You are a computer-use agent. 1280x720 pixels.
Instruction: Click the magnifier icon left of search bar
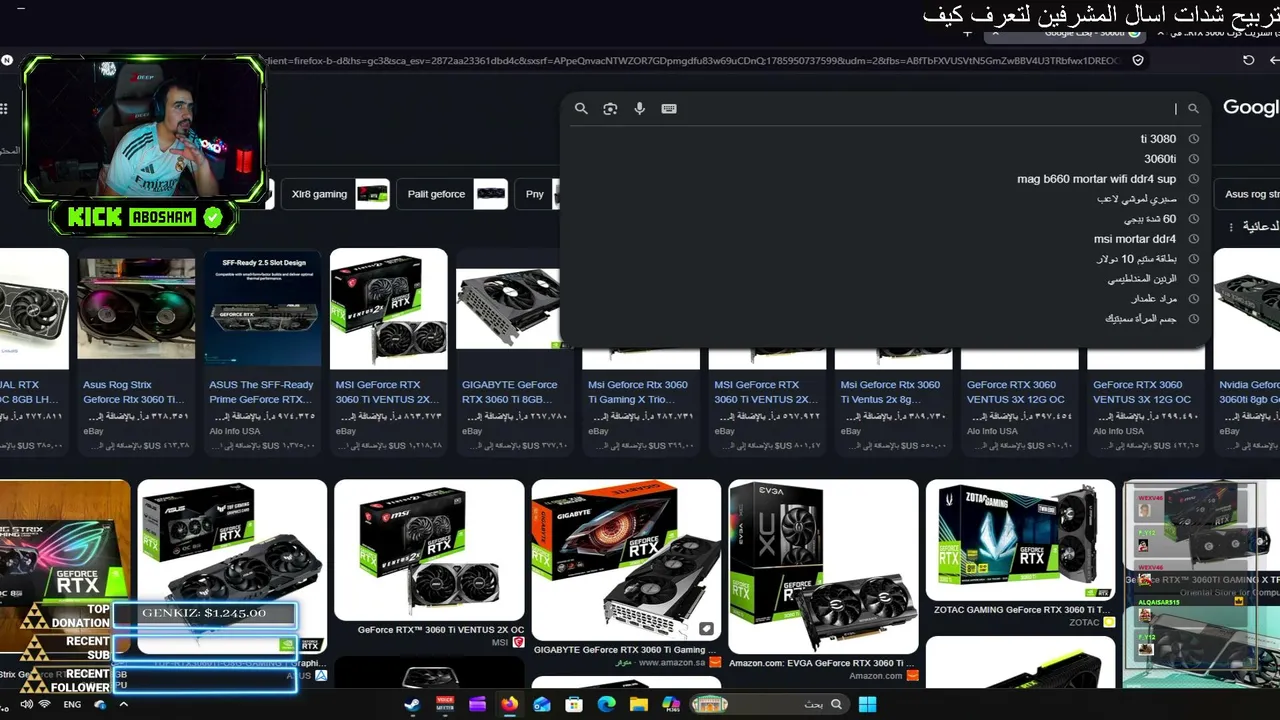click(581, 109)
